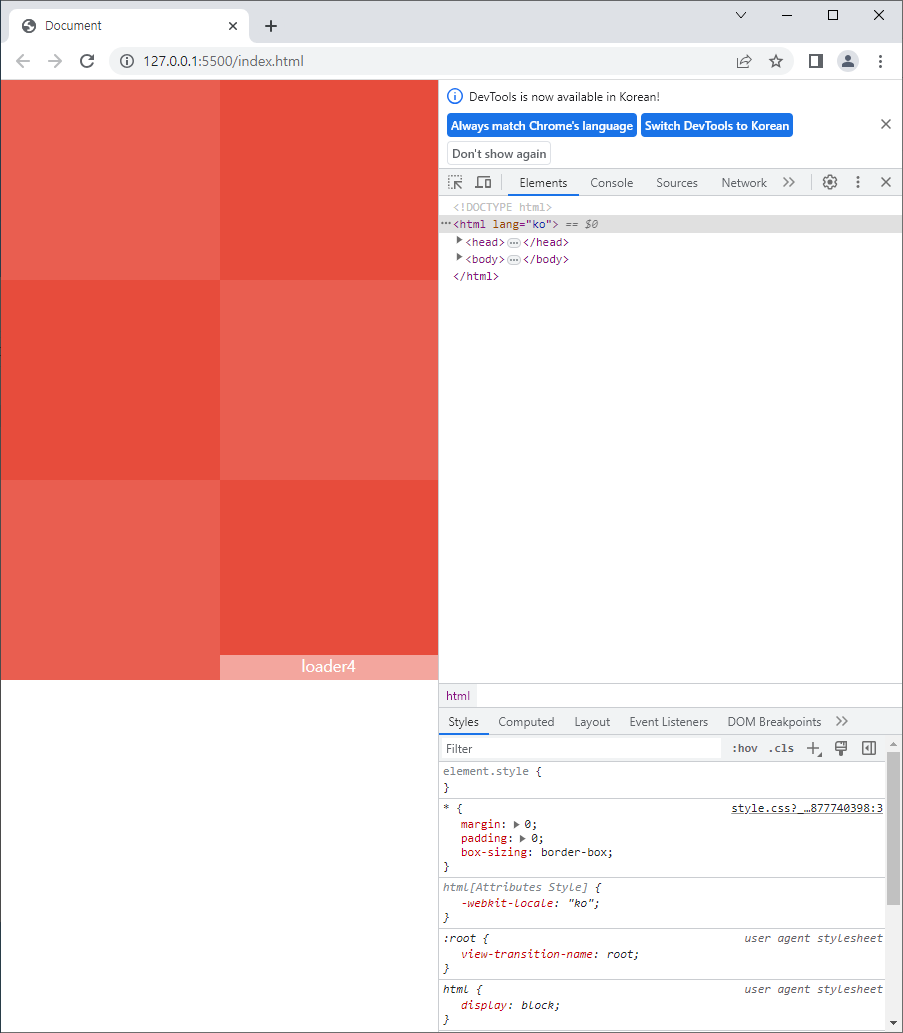Open Chrome side panel
Image resolution: width=903 pixels, height=1033 pixels.
tap(815, 61)
